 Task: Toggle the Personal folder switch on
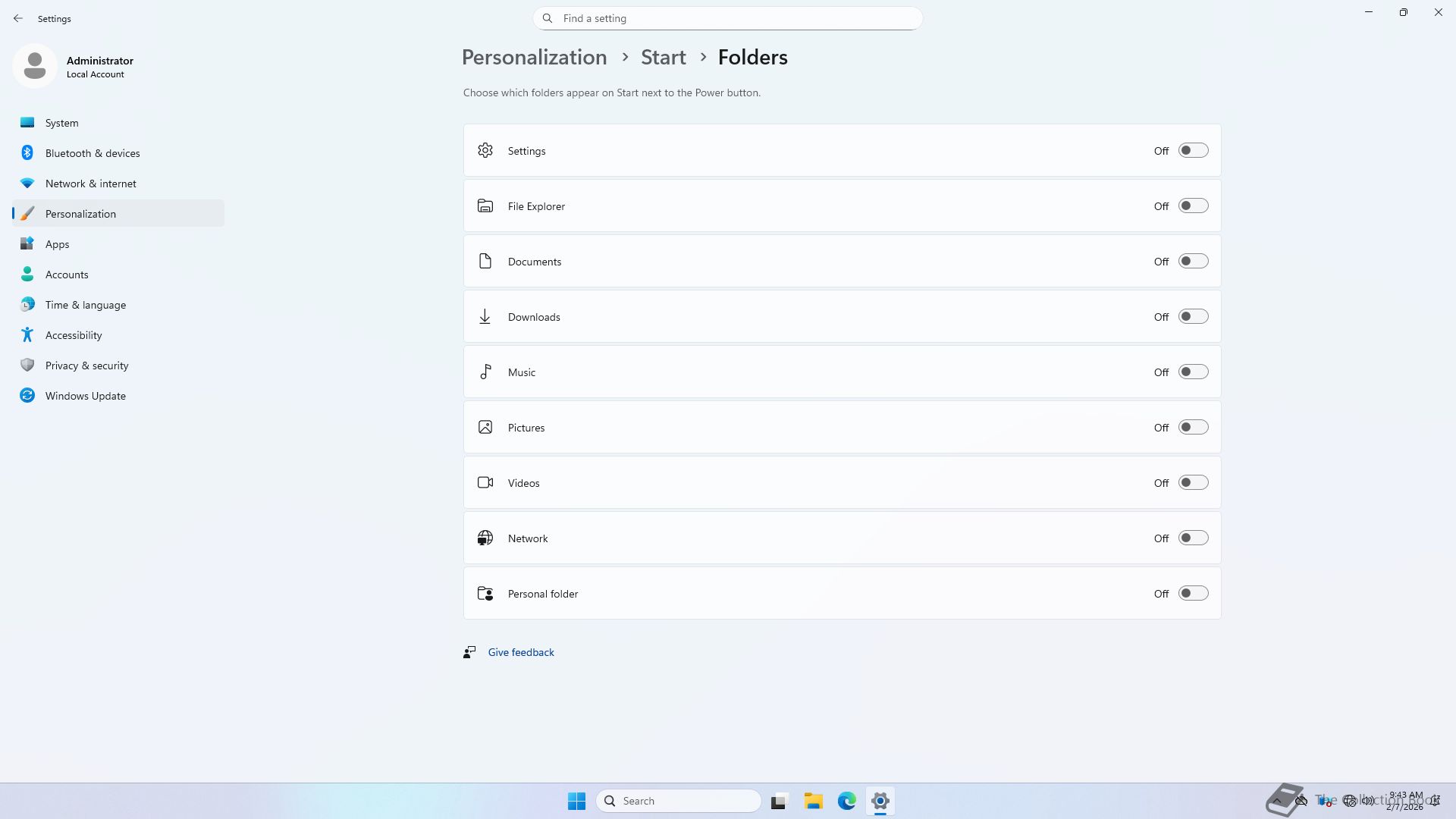pyautogui.click(x=1193, y=594)
